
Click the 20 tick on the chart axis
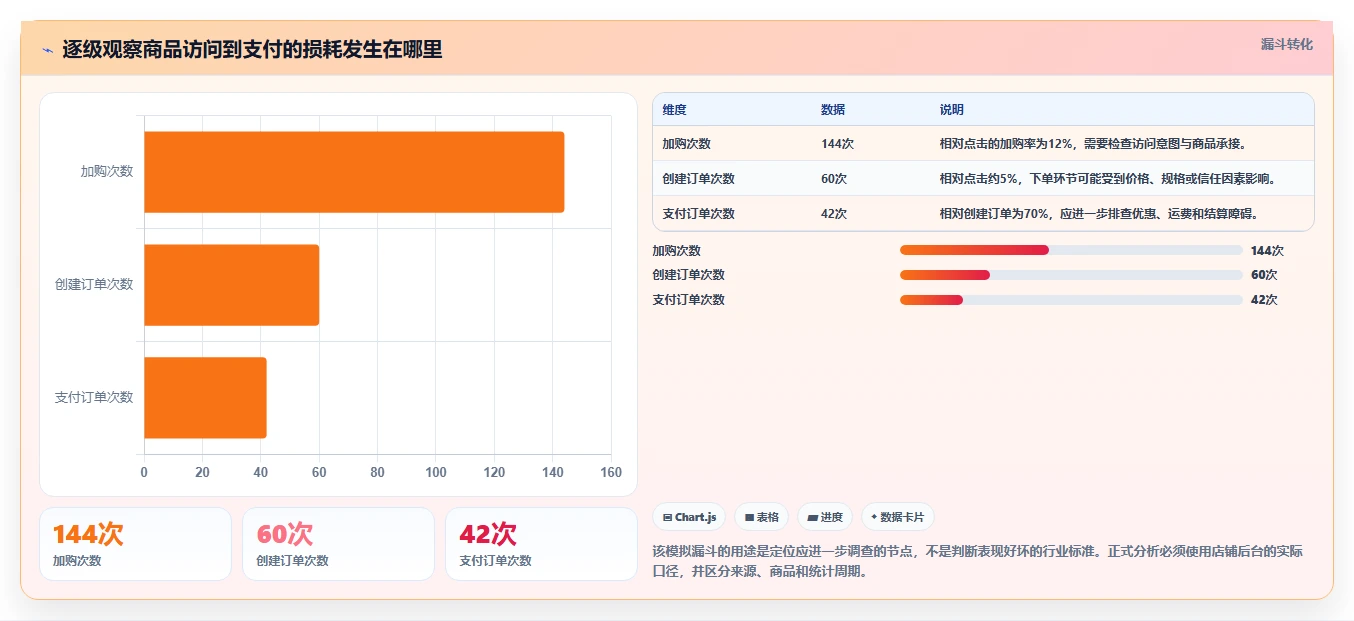[x=202, y=472]
